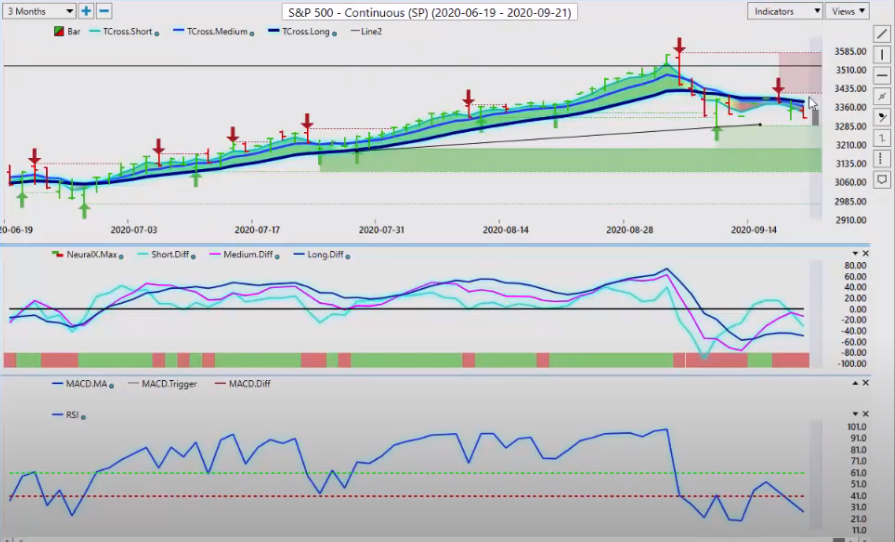Click the MACD.Trigger legend label

pyautogui.click(x=169, y=384)
